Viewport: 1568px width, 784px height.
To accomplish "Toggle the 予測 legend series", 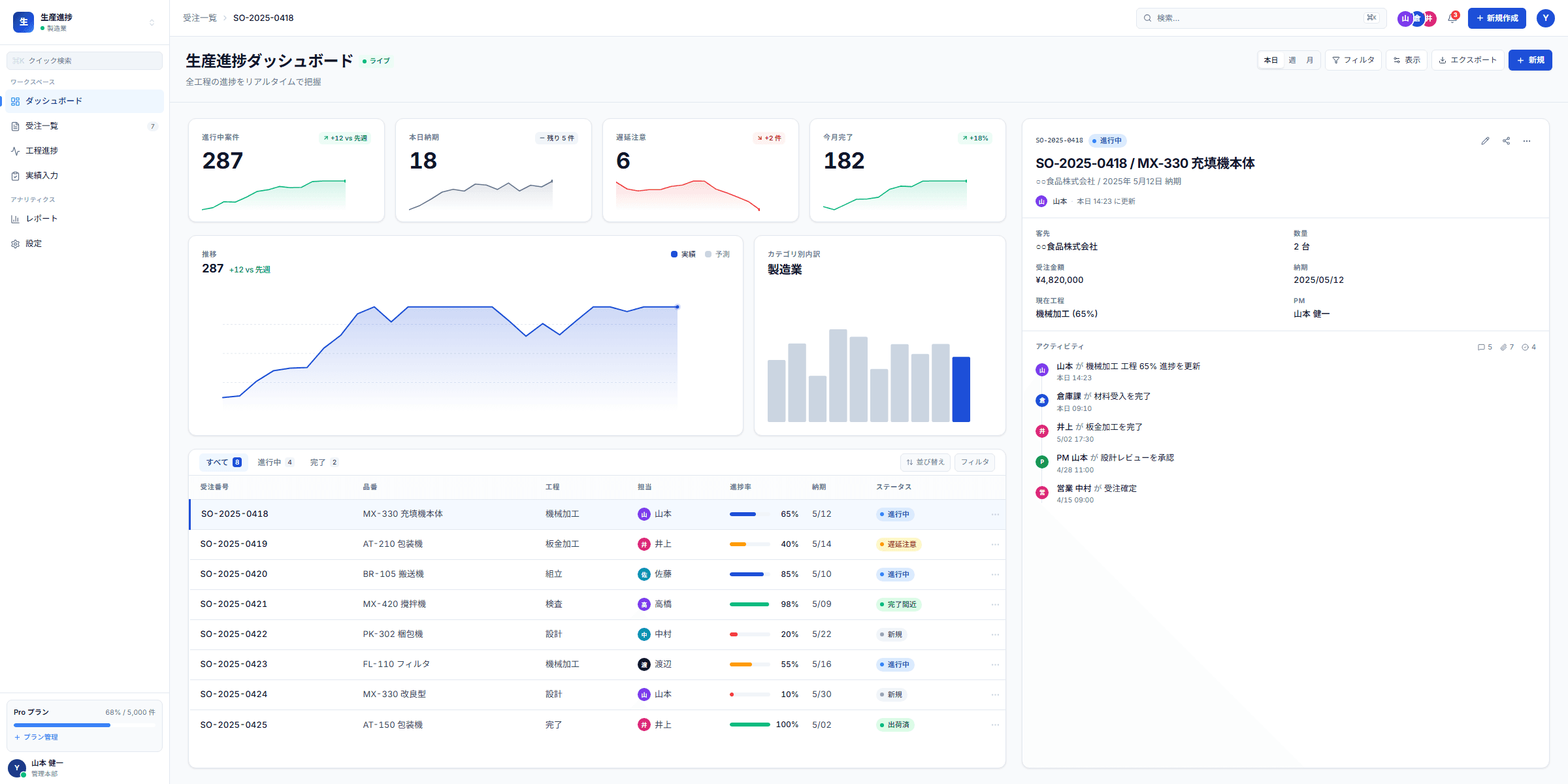I will pos(717,254).
